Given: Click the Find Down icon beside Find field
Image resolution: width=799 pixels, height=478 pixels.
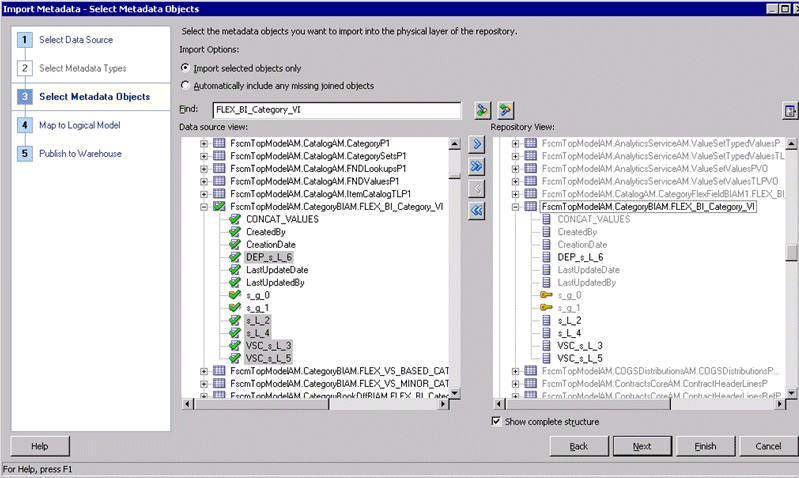Looking at the screenshot, I should point(482,110).
